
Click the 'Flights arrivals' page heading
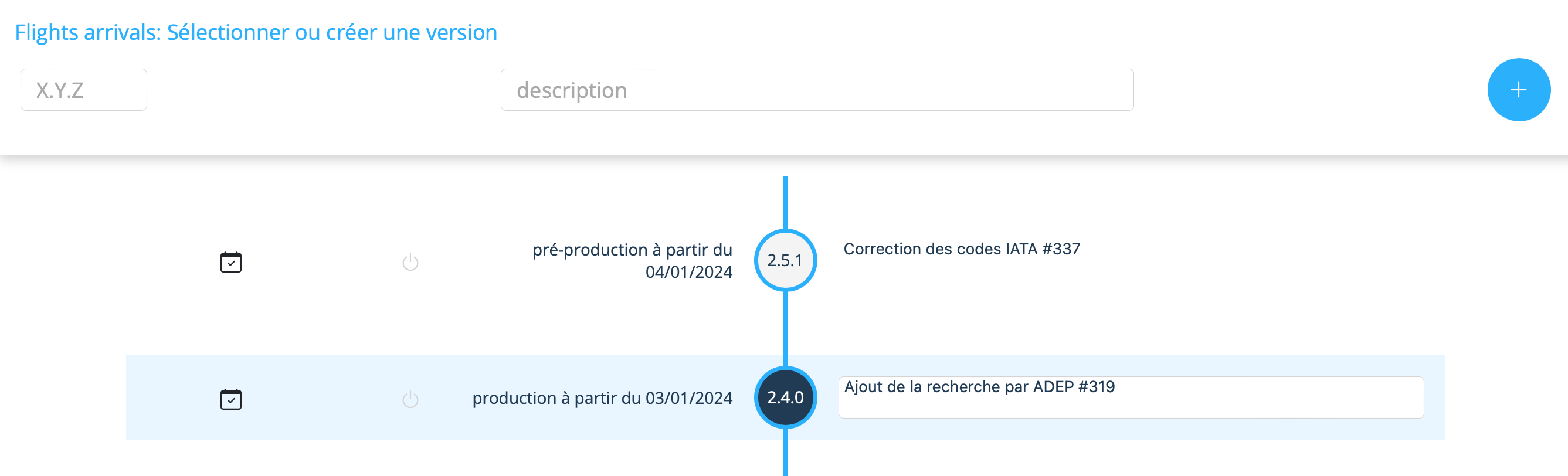click(x=256, y=32)
